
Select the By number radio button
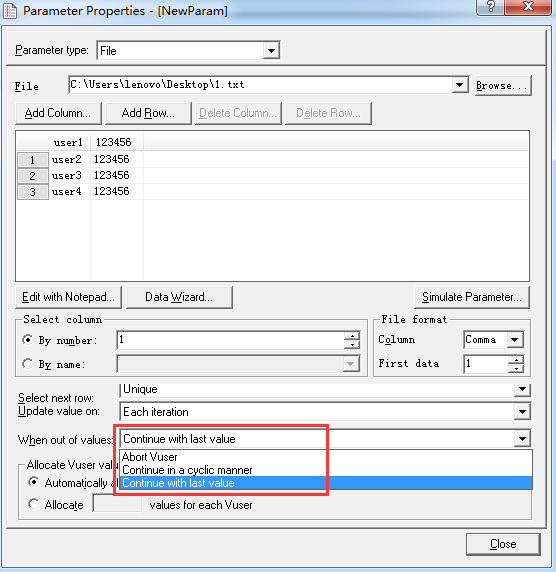27,340
